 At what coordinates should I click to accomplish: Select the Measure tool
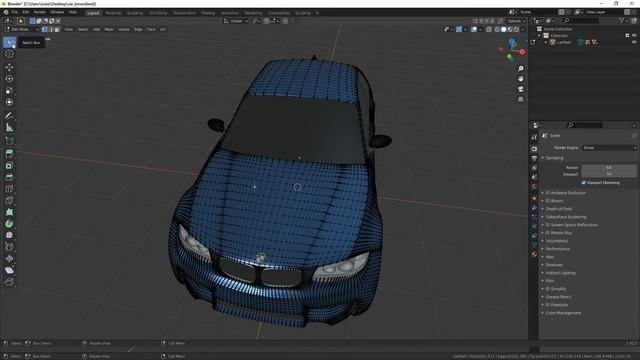9,128
